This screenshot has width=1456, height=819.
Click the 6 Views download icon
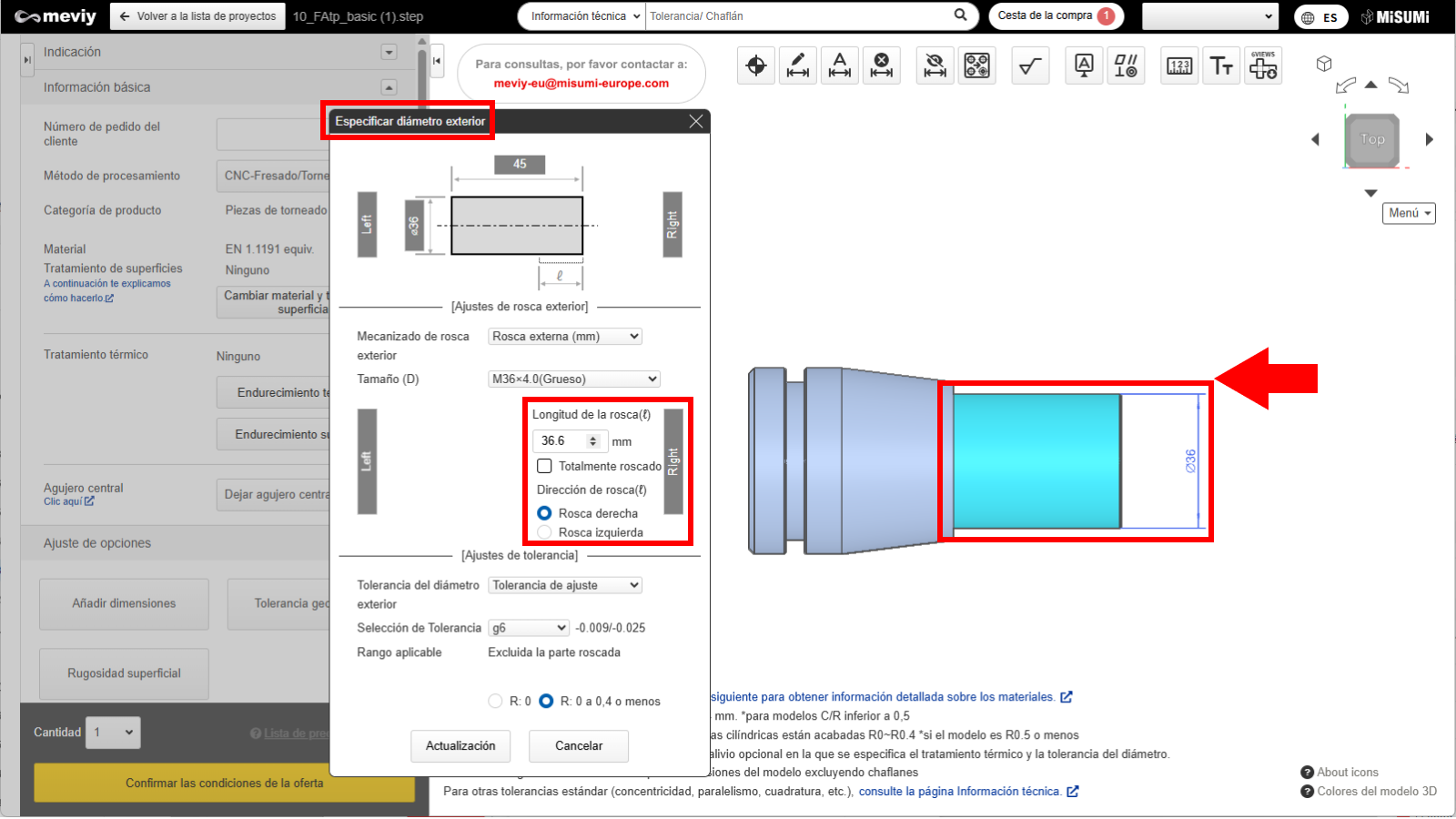[x=1263, y=66]
